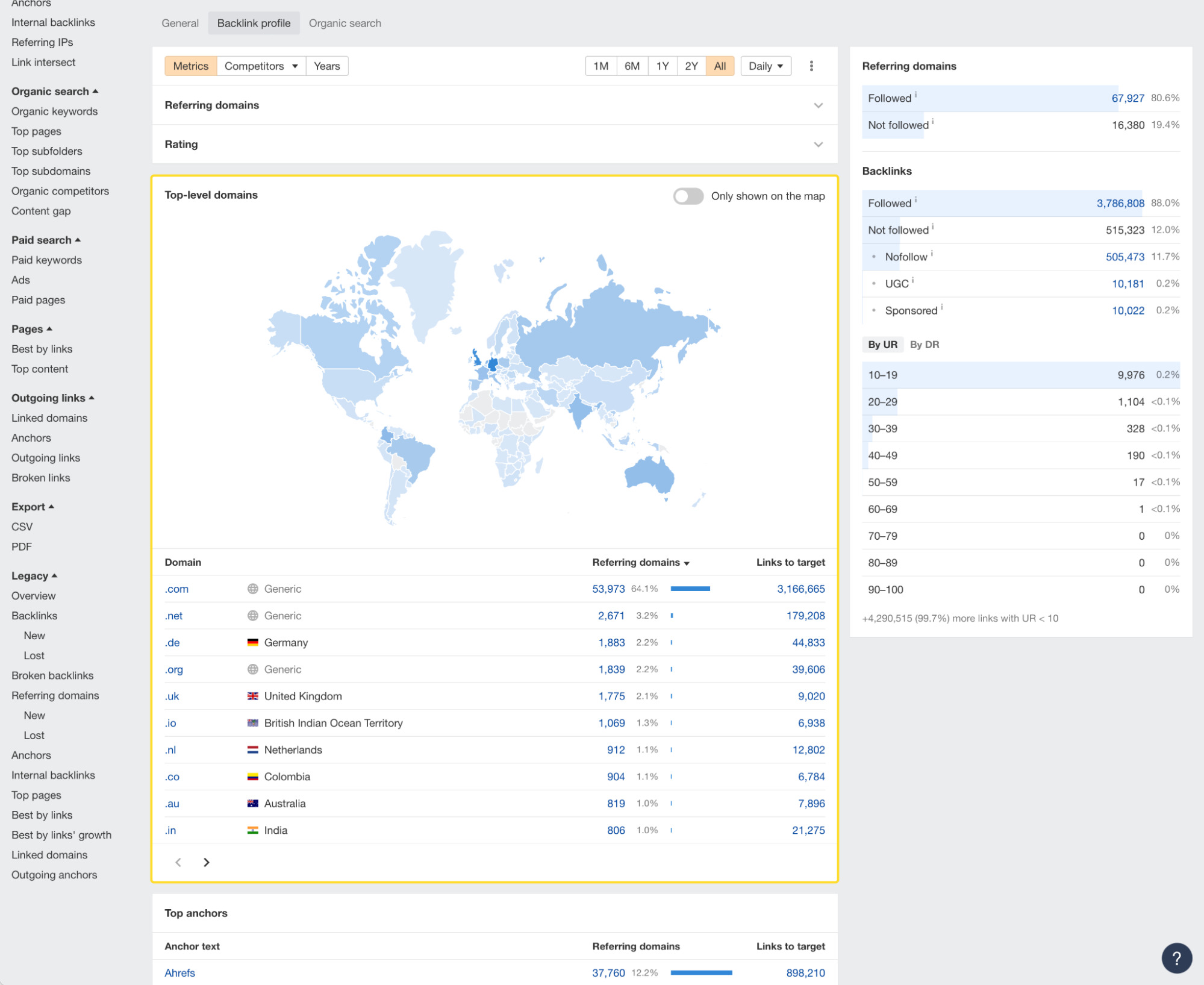The height and width of the screenshot is (985, 1204).
Task: Open the Ahrefs anchor text link
Action: pos(179,972)
